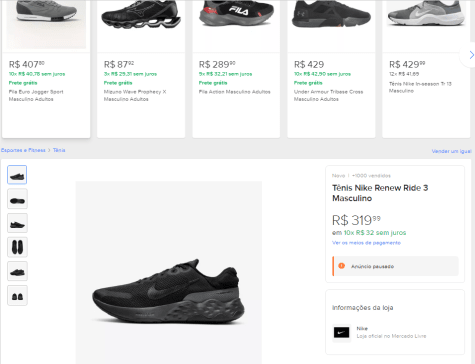This screenshot has height=364, width=475.
Task: Open Ver os meios de pagamento link
Action: [x=366, y=243]
